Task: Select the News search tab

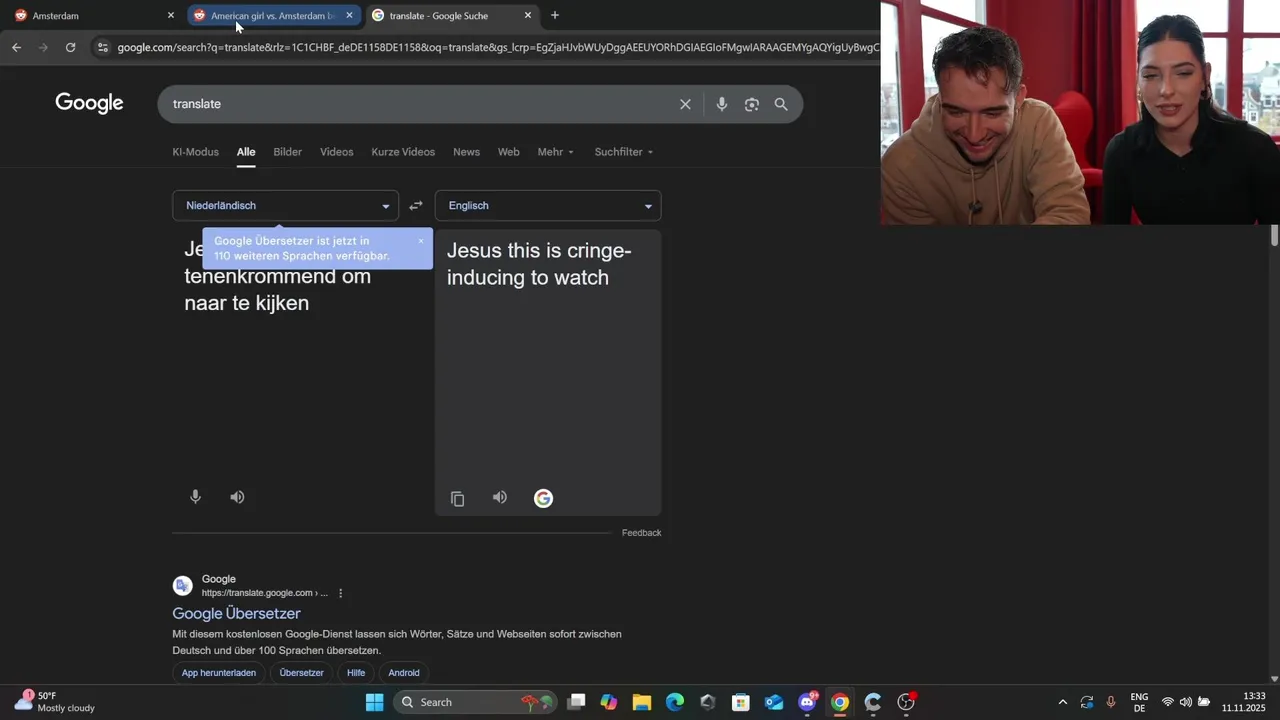Action: click(466, 152)
